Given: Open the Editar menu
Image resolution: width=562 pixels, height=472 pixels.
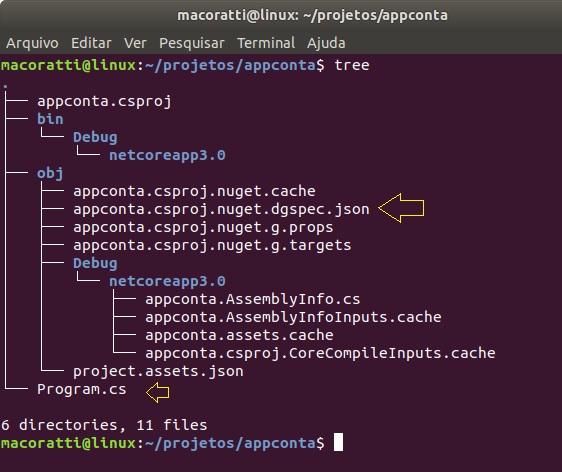Looking at the screenshot, I should point(91,43).
